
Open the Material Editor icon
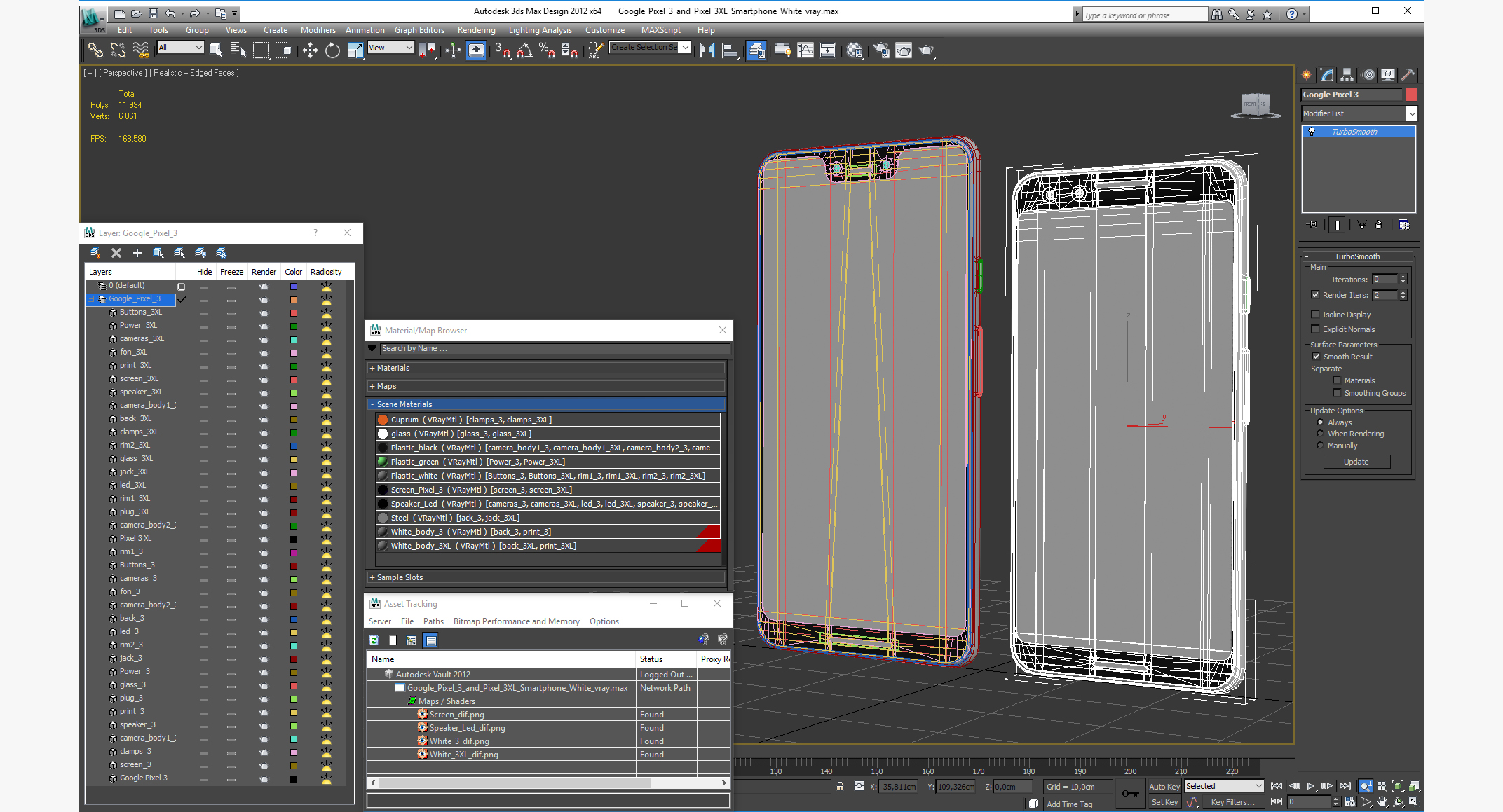[855, 50]
